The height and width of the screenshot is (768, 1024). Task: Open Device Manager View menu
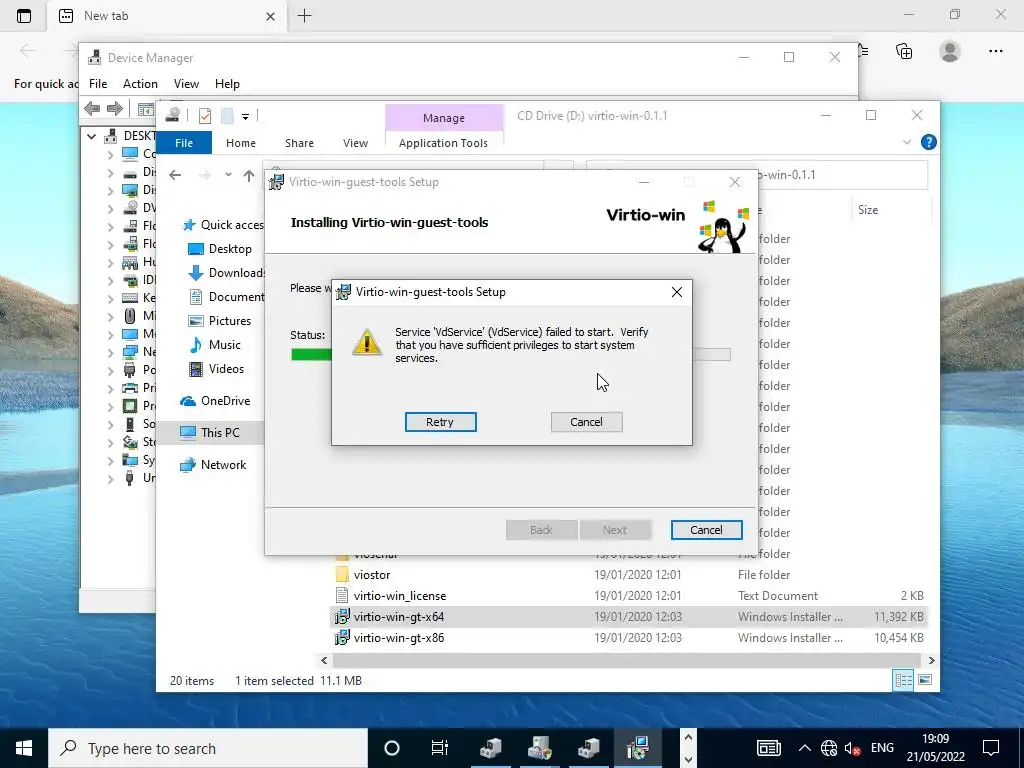(x=186, y=84)
